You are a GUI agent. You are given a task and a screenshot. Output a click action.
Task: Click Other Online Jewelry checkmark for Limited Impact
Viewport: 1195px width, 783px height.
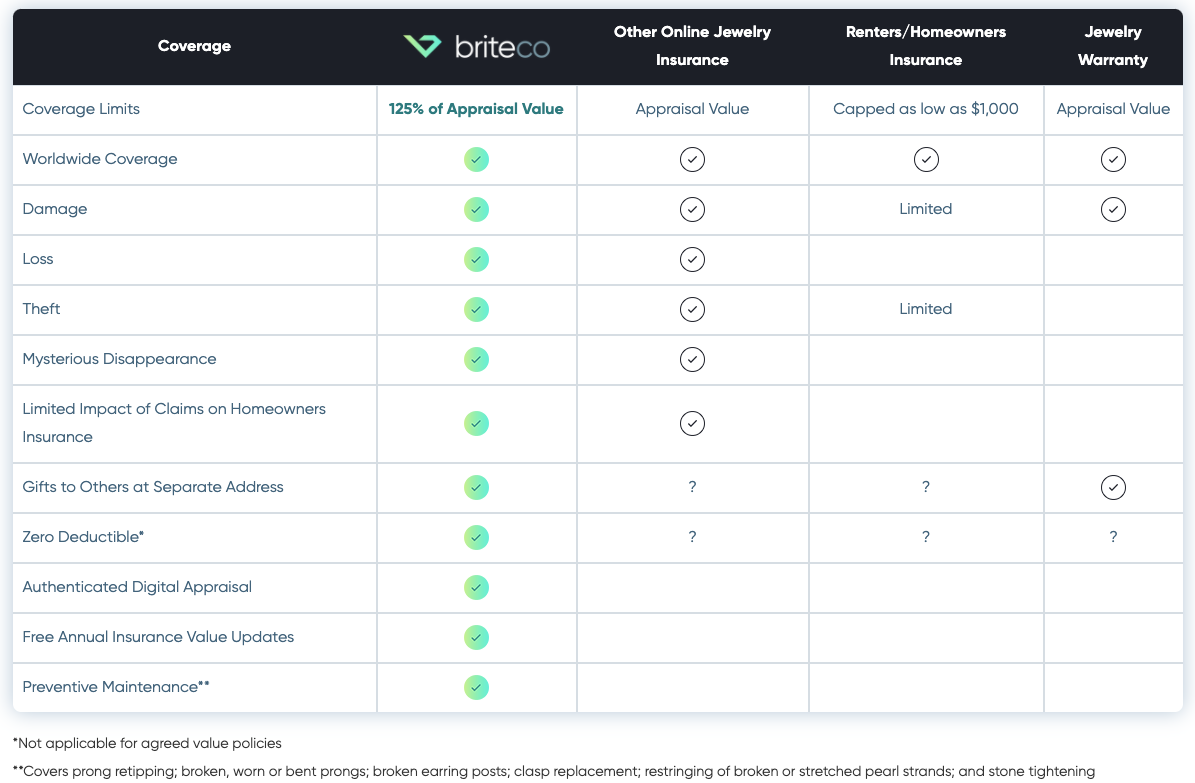coord(692,423)
